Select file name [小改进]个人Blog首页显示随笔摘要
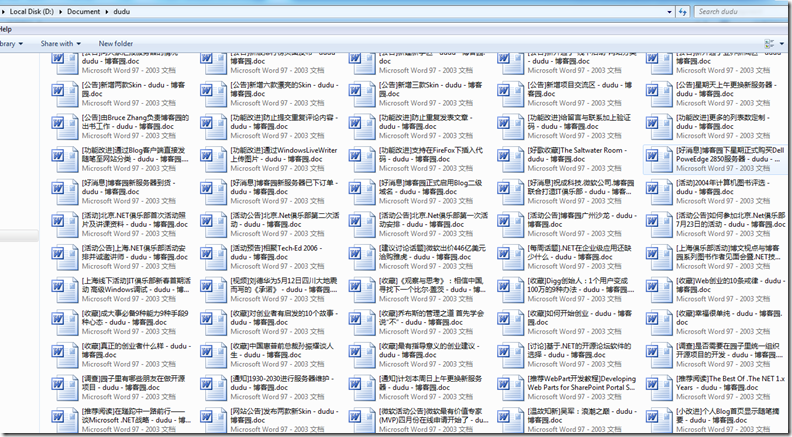This screenshot has height=437, width=792. [x=729, y=416]
